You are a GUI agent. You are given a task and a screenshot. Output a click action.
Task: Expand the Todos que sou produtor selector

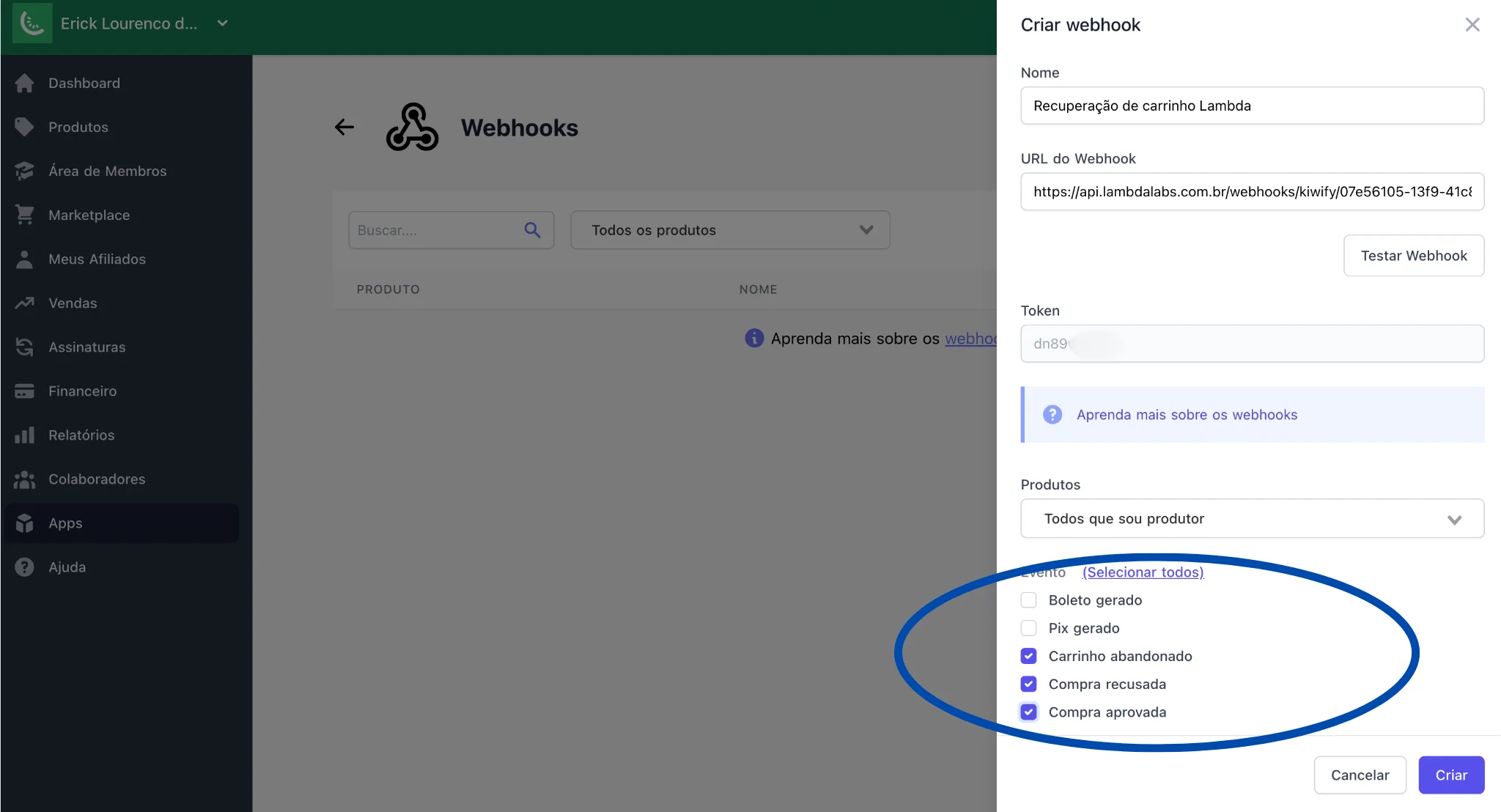[1455, 518]
